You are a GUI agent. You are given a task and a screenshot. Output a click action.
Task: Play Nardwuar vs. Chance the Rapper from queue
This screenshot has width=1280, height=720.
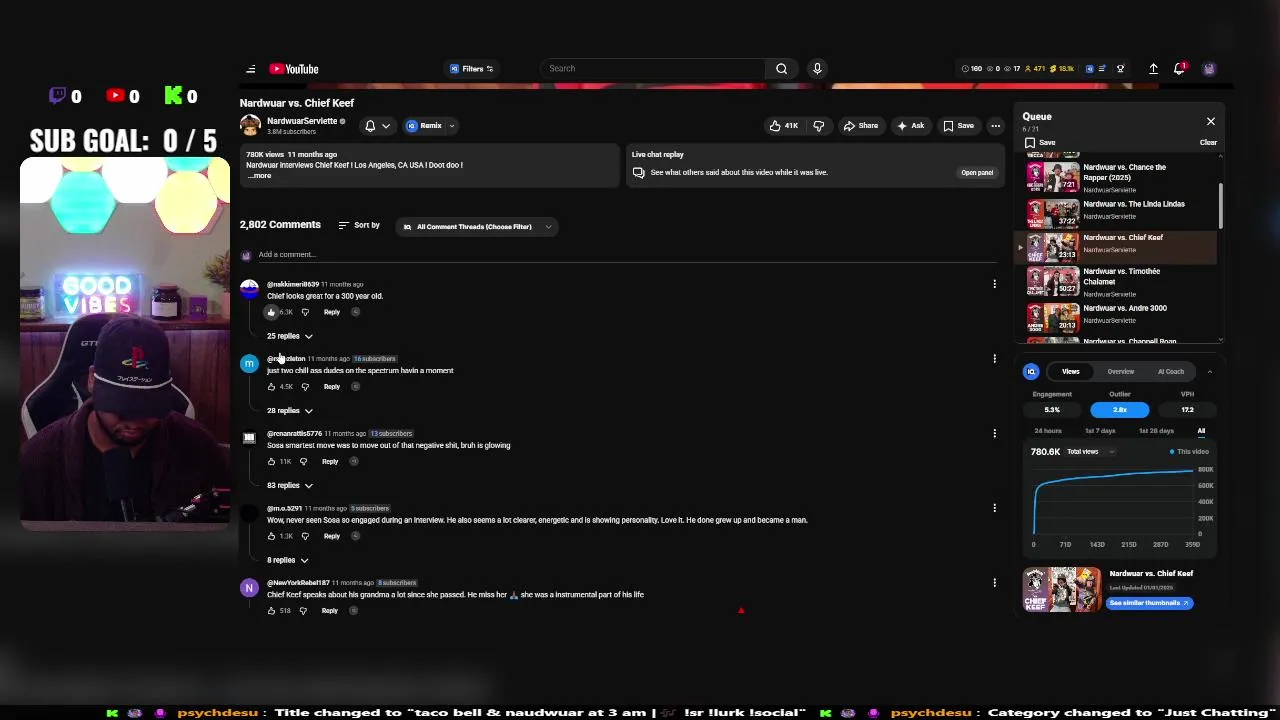point(1117,177)
